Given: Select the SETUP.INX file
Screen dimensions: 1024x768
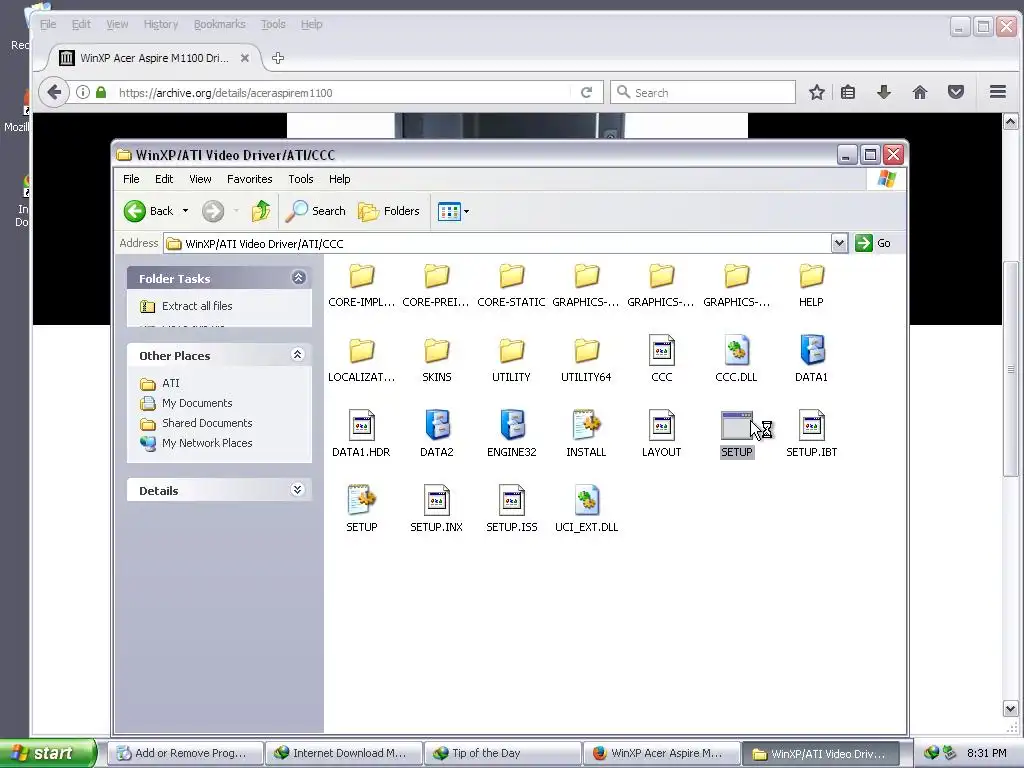Looking at the screenshot, I should [x=436, y=509].
